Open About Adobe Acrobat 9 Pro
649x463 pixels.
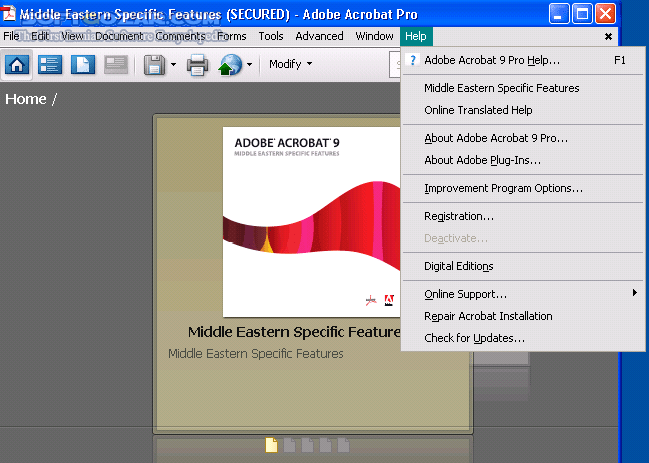pos(523,138)
